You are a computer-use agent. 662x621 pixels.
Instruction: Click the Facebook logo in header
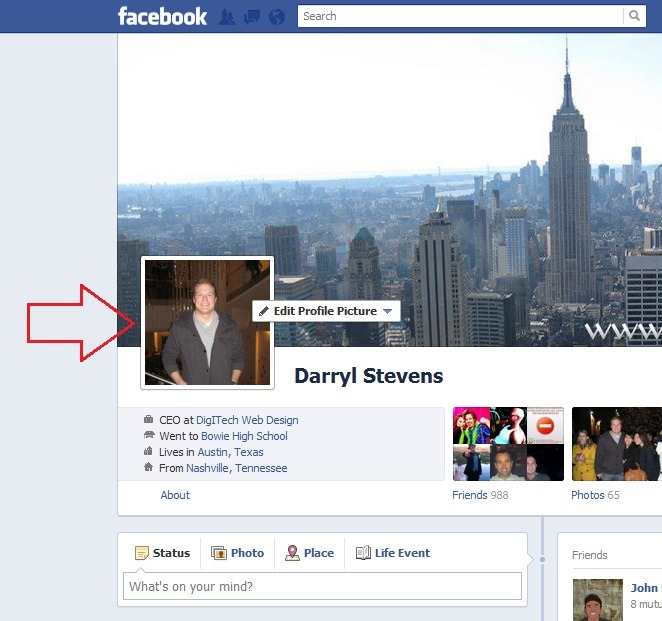(x=162, y=16)
